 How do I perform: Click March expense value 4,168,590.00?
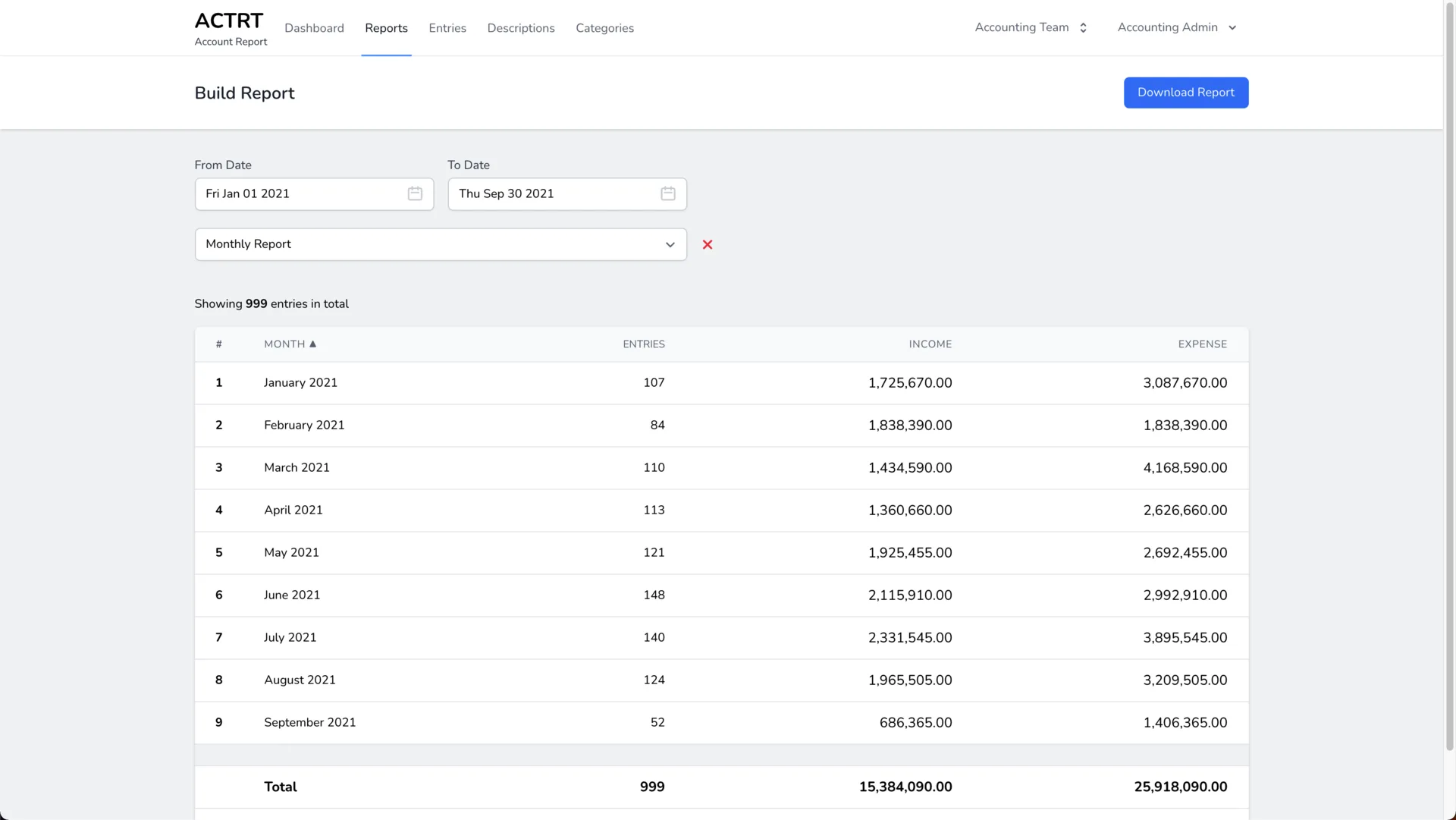coord(1185,468)
